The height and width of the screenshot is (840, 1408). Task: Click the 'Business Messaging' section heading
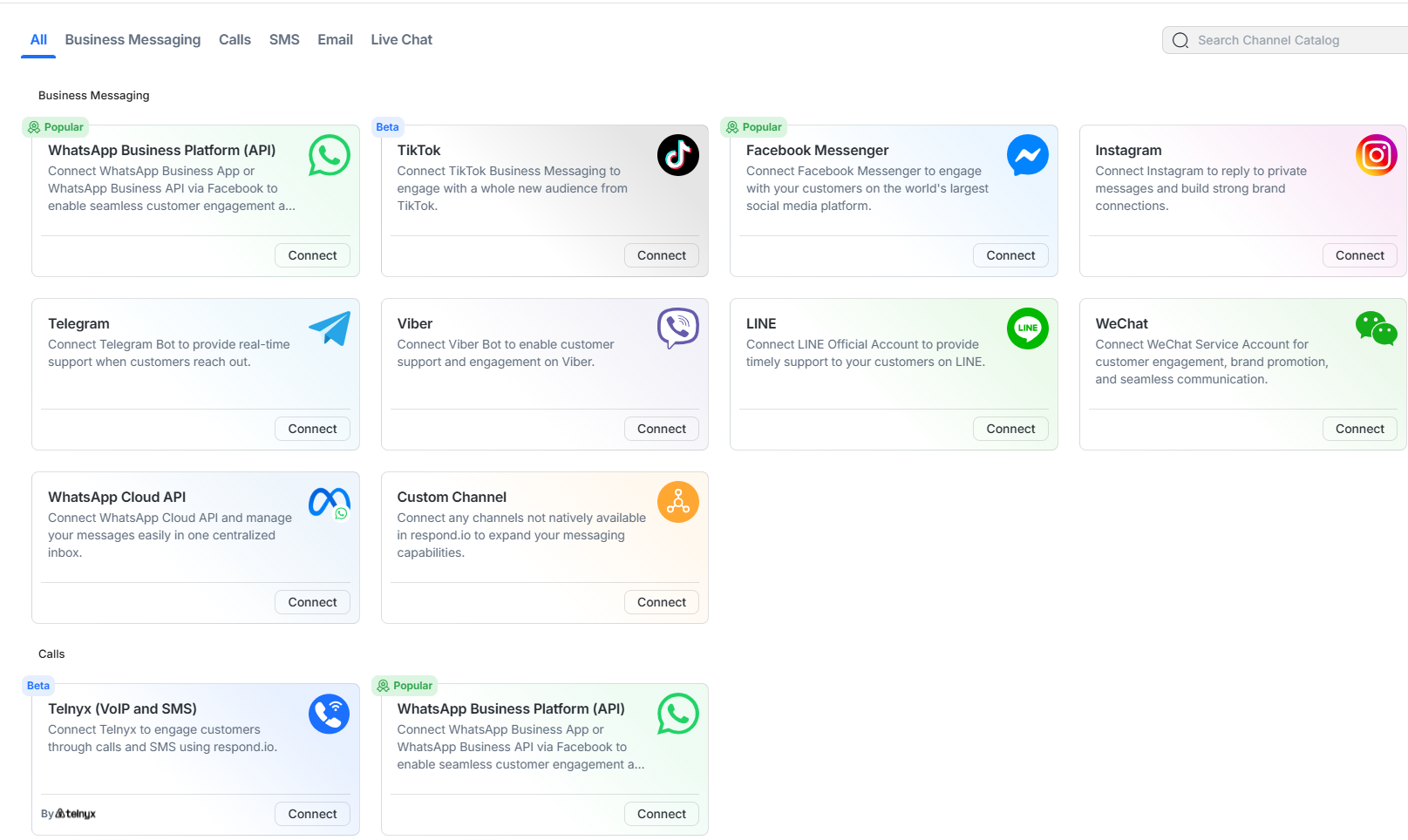click(x=94, y=95)
